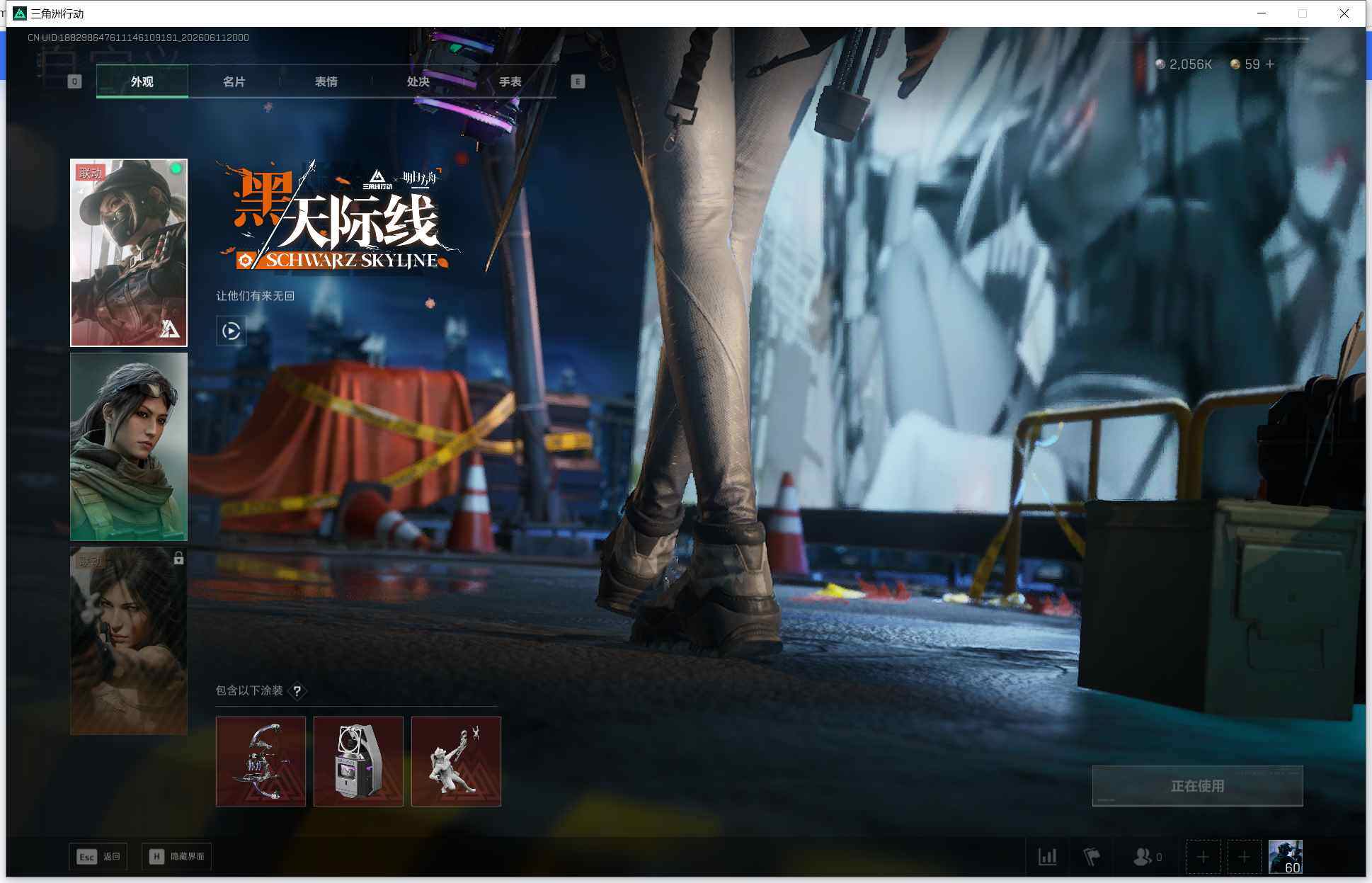This screenshot has height=883, width=1372.
Task: Open the 表情 tab
Action: pyautogui.click(x=326, y=81)
